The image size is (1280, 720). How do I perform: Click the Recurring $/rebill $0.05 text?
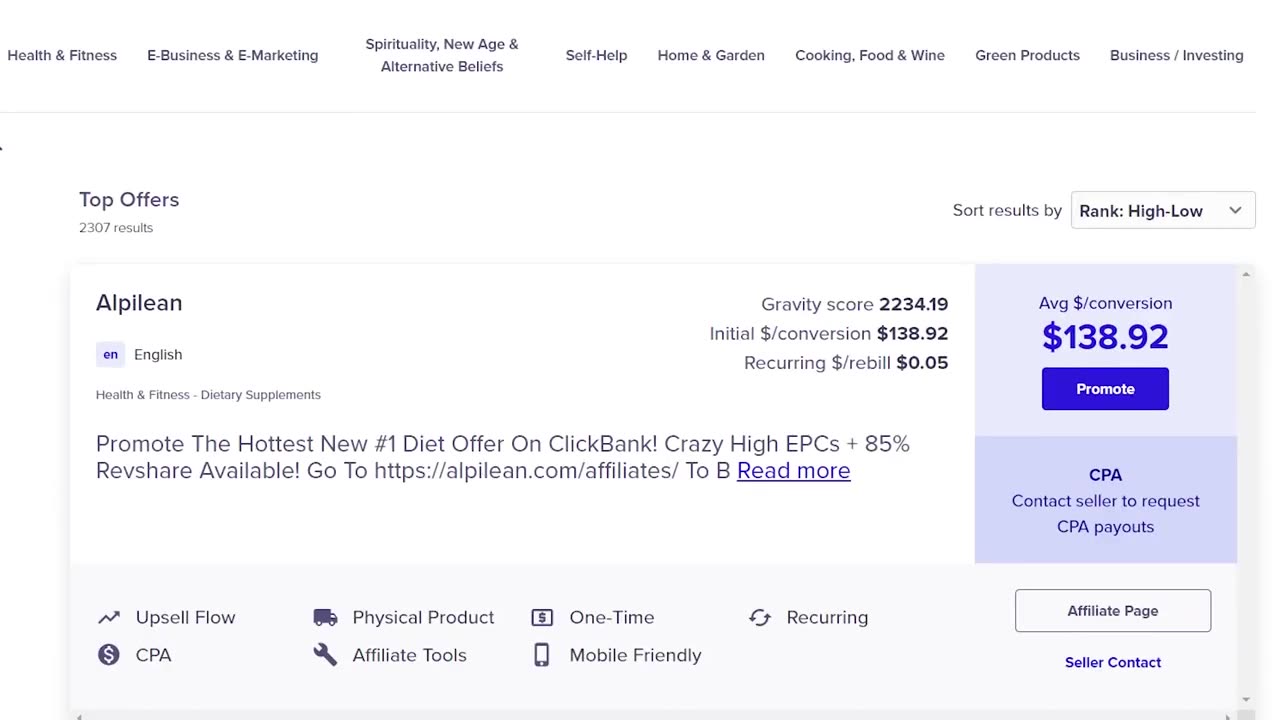(x=846, y=362)
